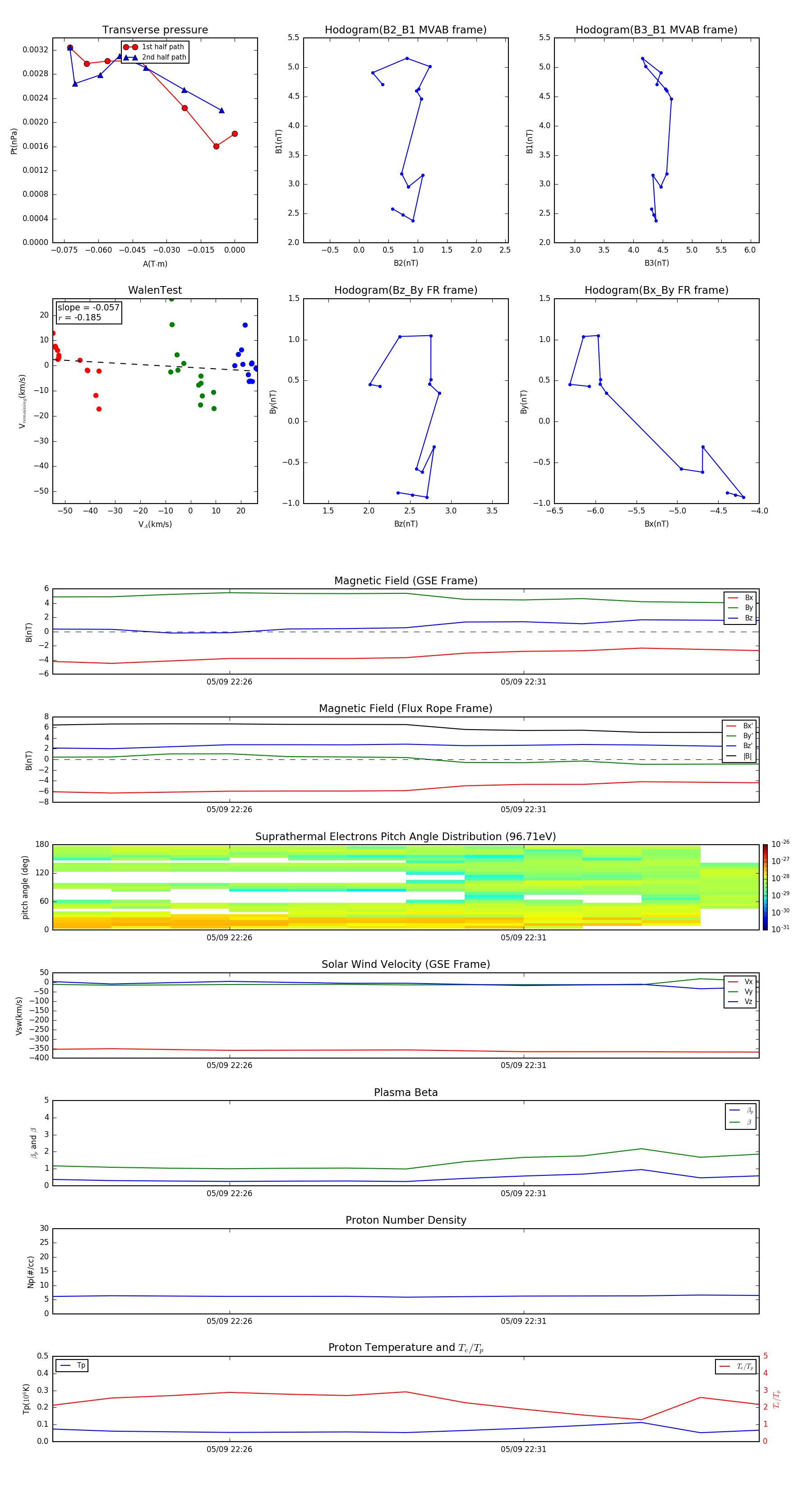Image resolution: width=812 pixels, height=1489 pixels.
Task: Click the 'Tp(10^6K)' y-axis label
Action: coord(27,1399)
